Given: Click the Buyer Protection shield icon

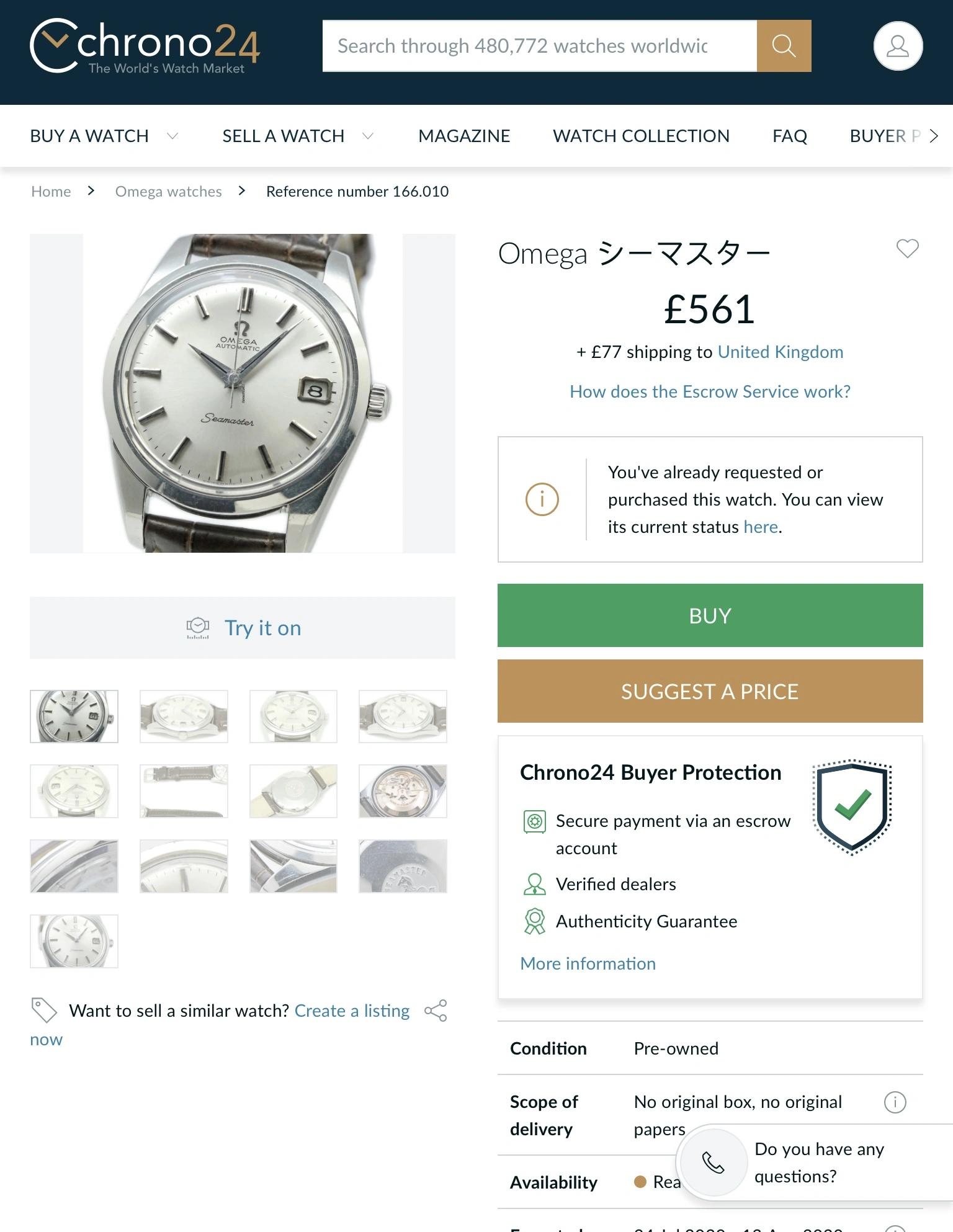Looking at the screenshot, I should [852, 806].
